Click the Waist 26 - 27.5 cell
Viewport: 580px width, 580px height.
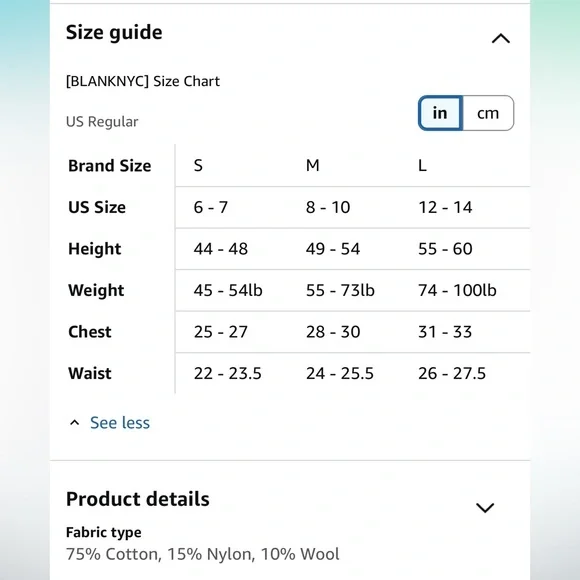click(x=452, y=373)
